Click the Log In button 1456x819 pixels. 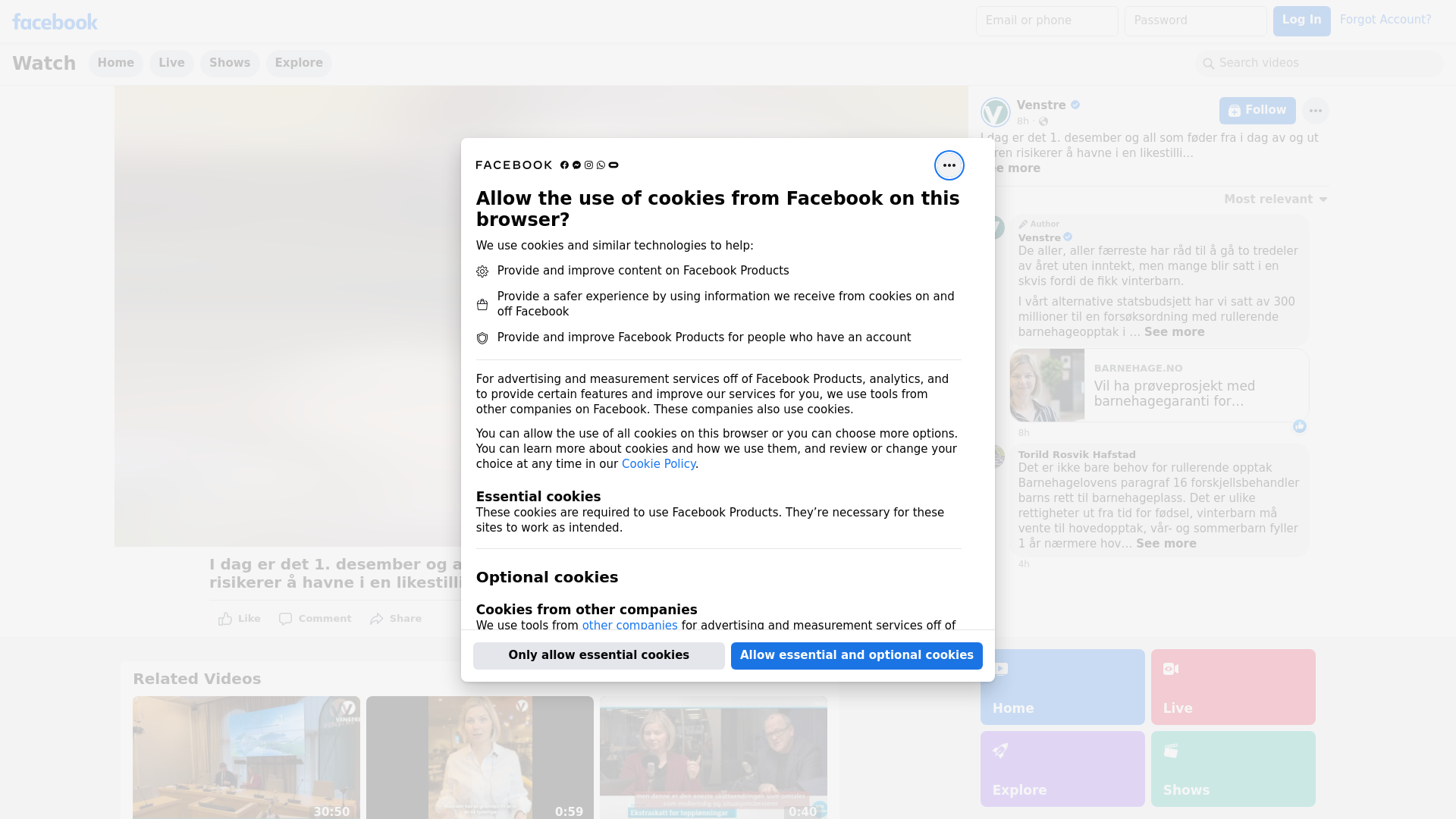click(x=1301, y=21)
